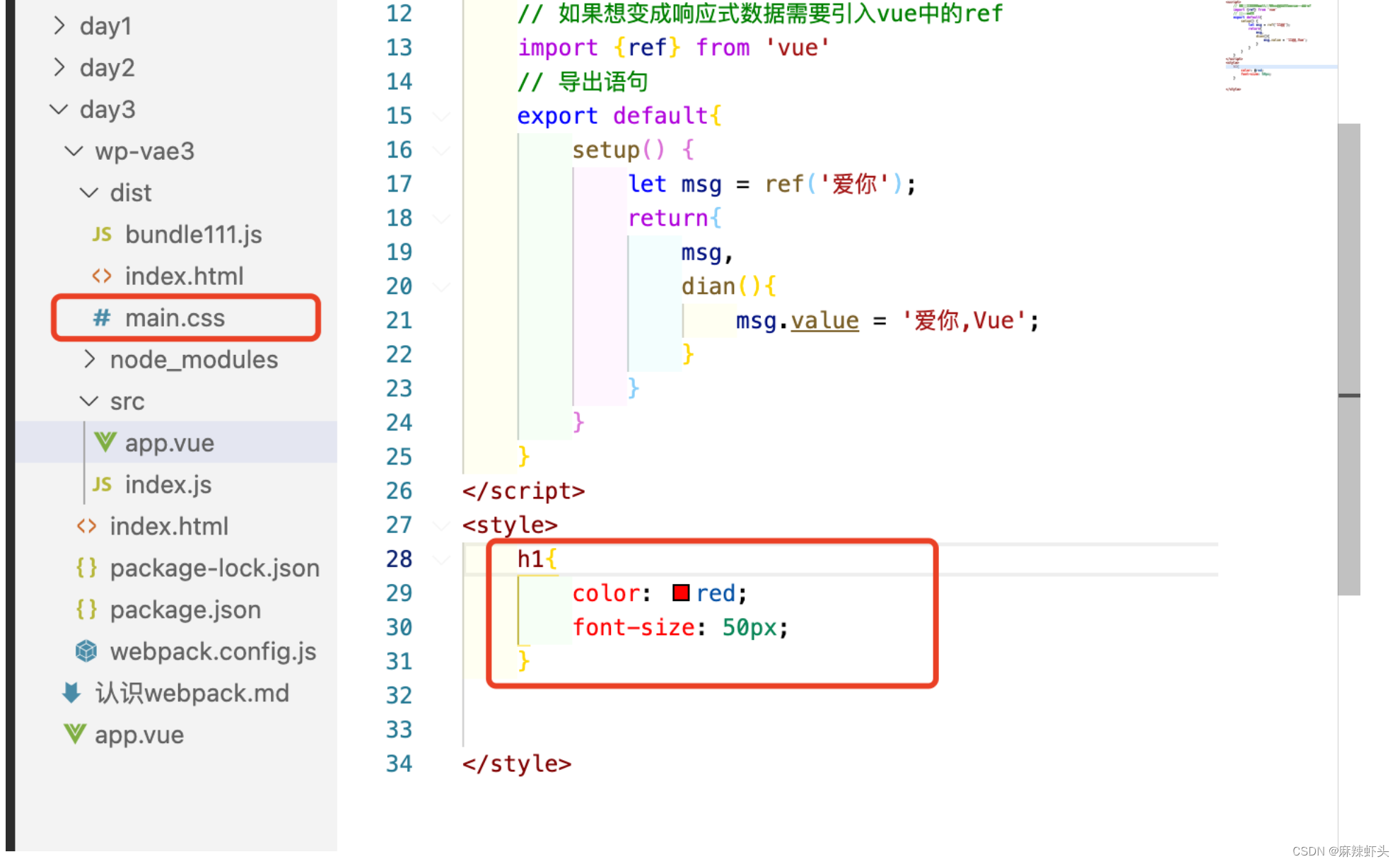
Task: Click the webpack cube icon beside webpack.config.js
Action: (x=86, y=651)
